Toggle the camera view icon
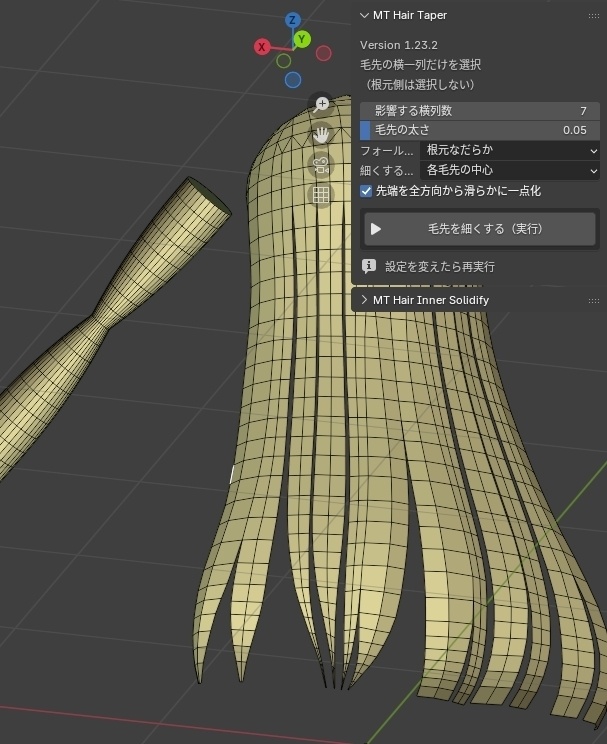Viewport: 607px width, 744px height. 321,165
